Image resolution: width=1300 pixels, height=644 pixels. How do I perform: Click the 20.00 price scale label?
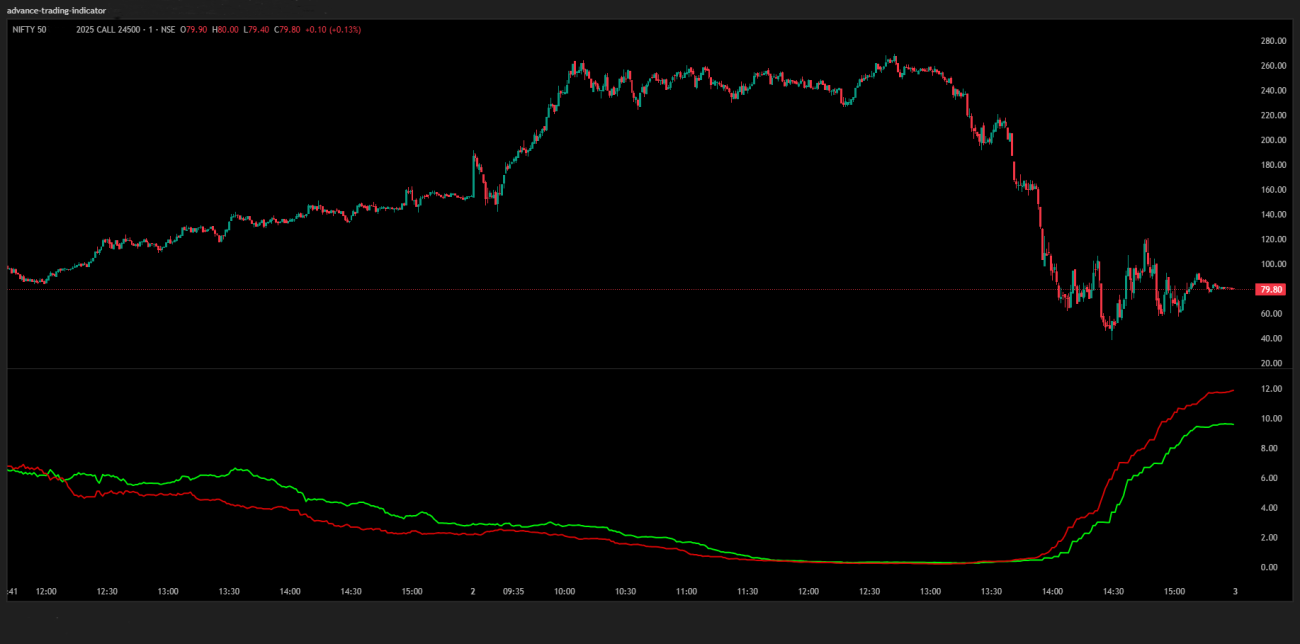pyautogui.click(x=1273, y=363)
